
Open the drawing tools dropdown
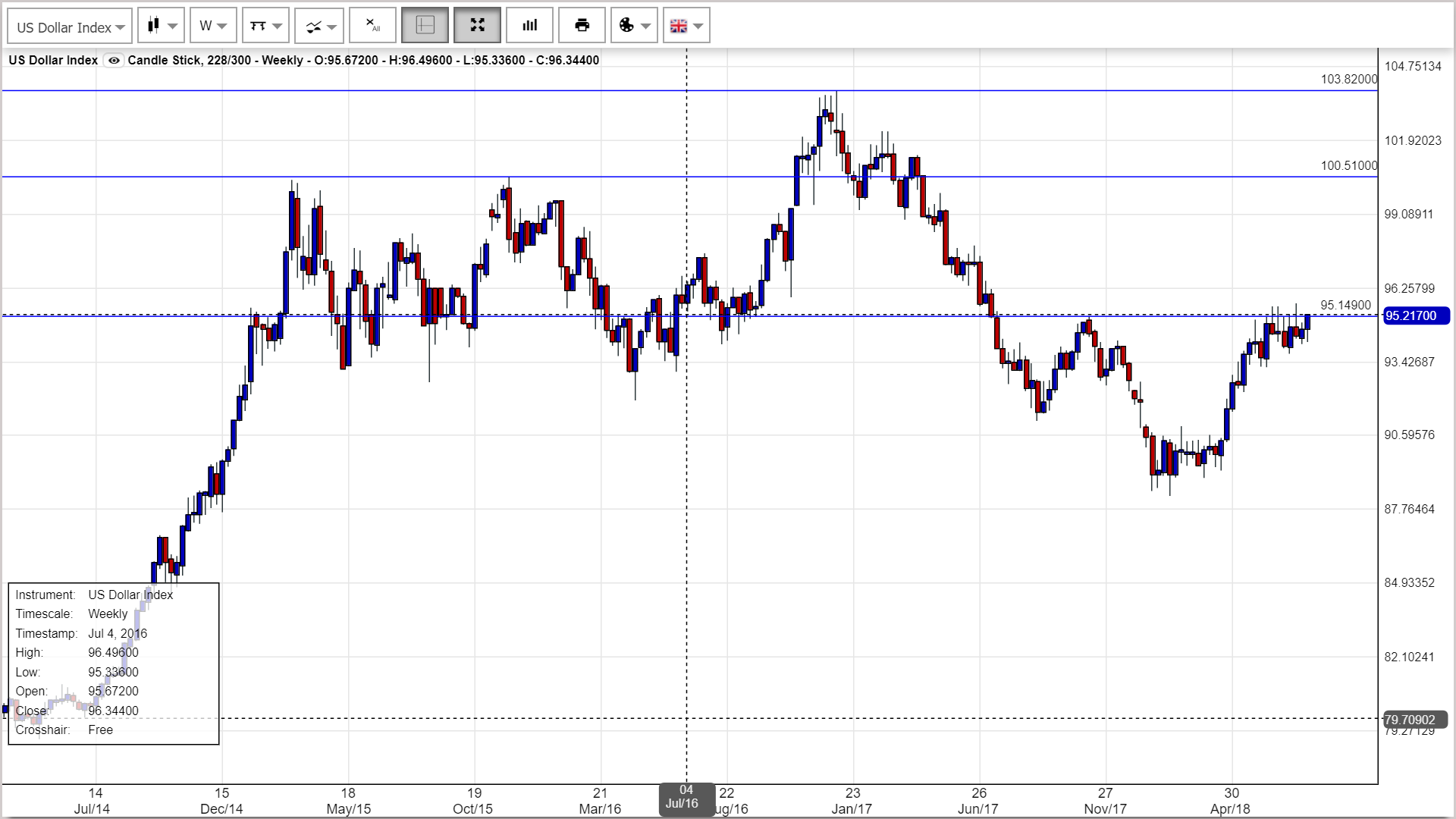pyautogui.click(x=265, y=26)
